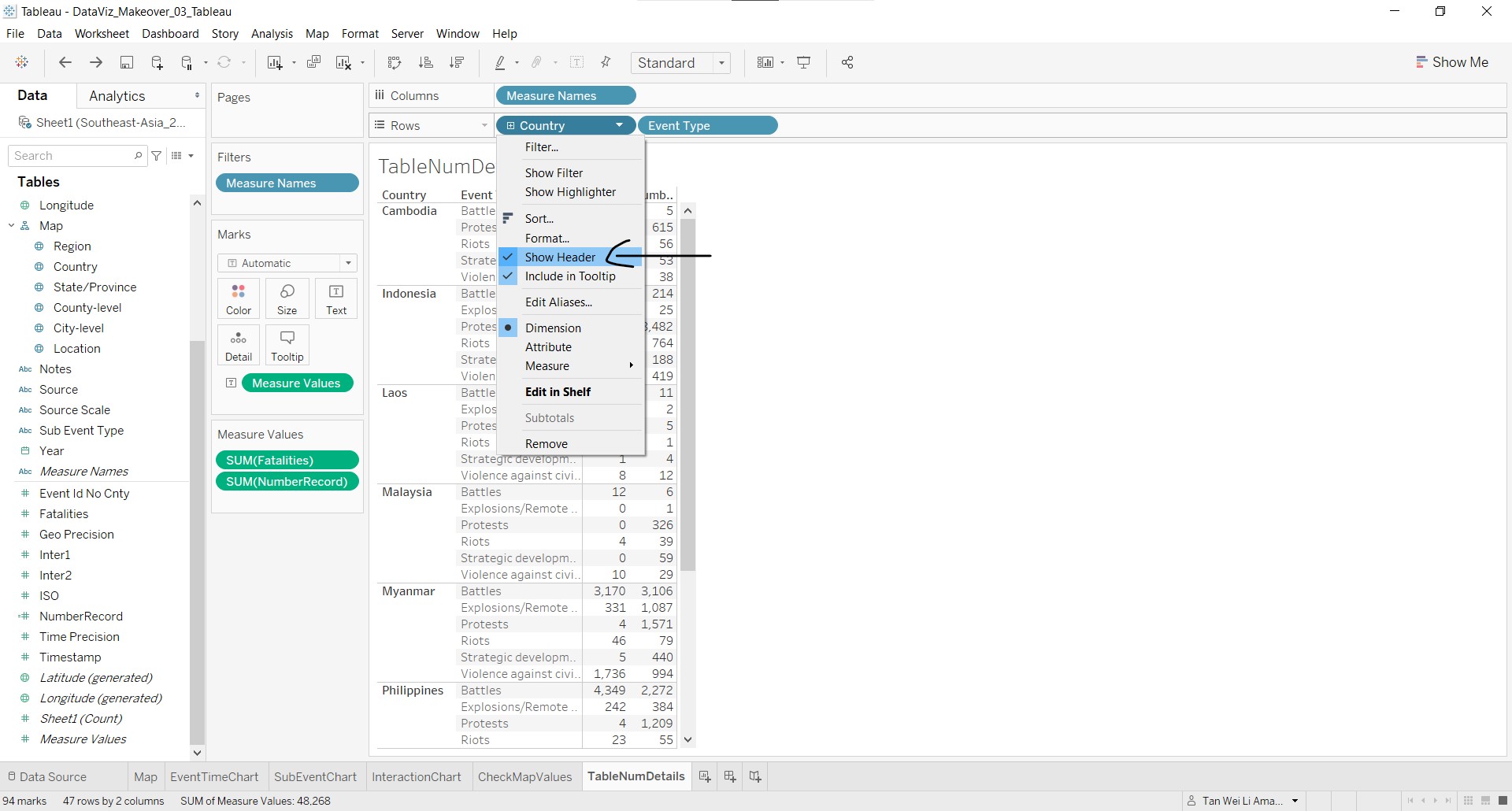Click the Search fields input box

[x=72, y=156]
